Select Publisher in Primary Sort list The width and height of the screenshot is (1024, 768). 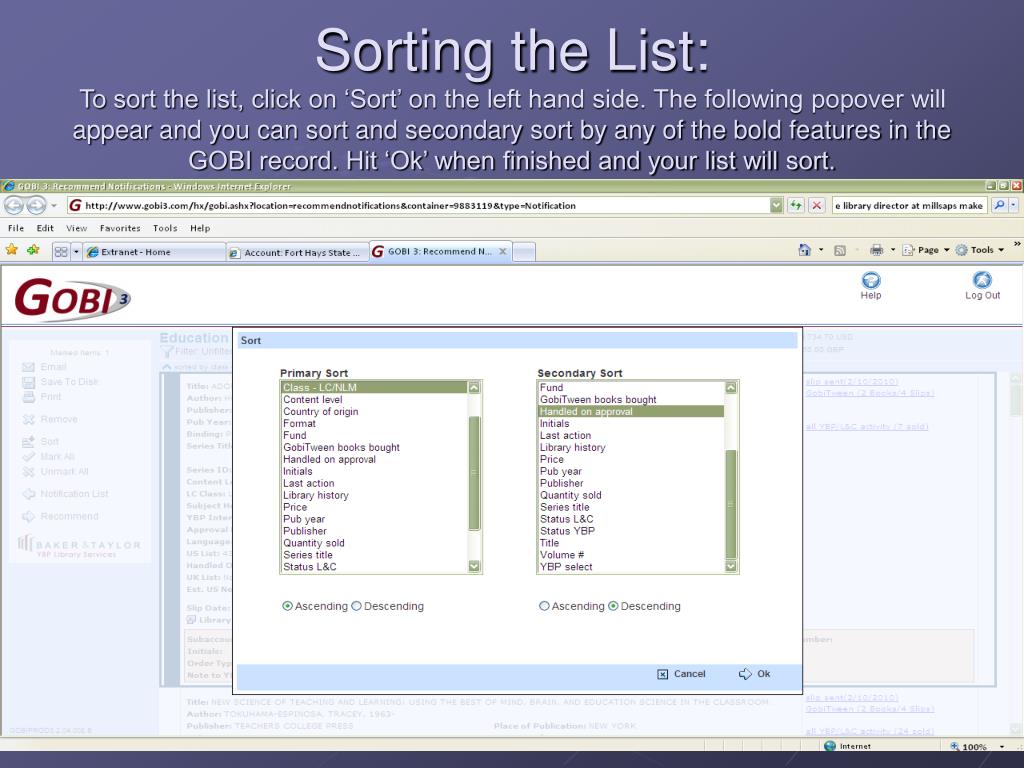[374, 531]
